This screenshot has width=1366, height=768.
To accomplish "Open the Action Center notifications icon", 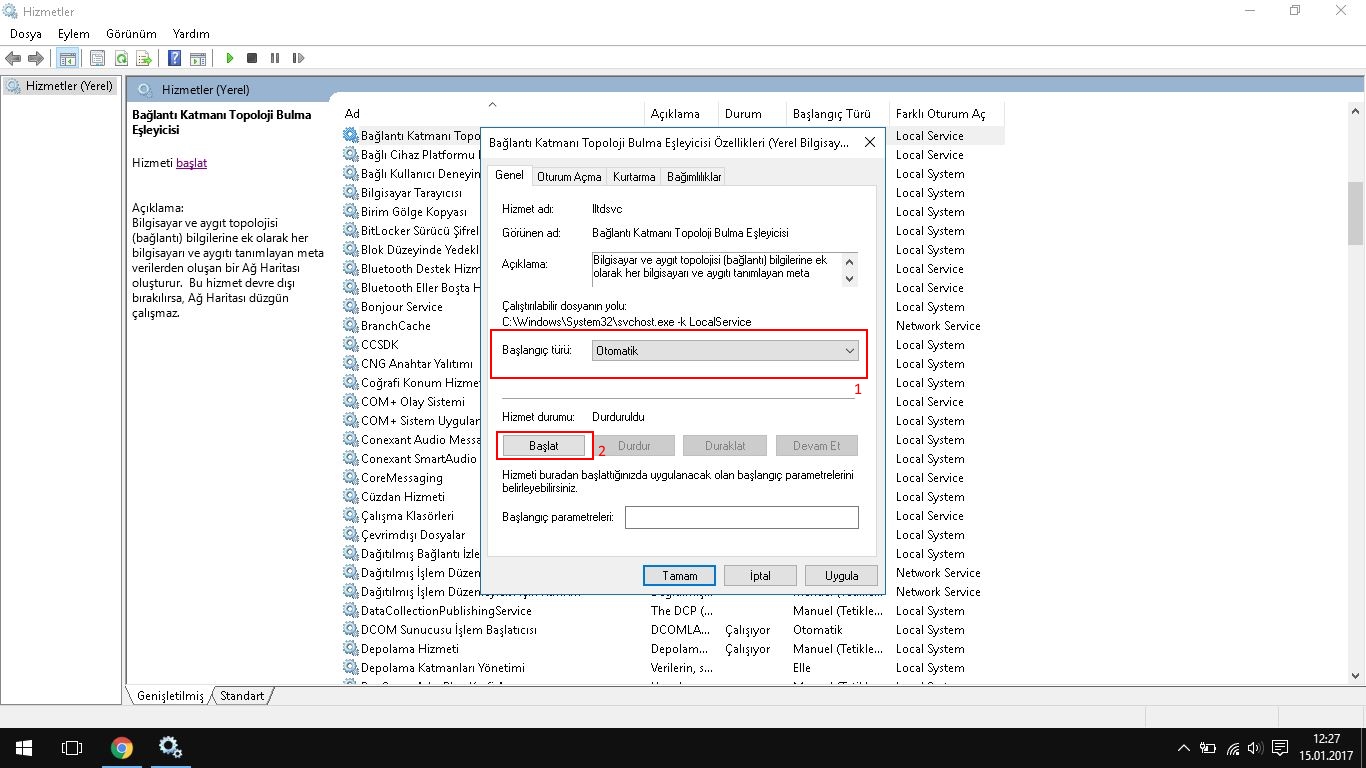I will [x=1280, y=748].
